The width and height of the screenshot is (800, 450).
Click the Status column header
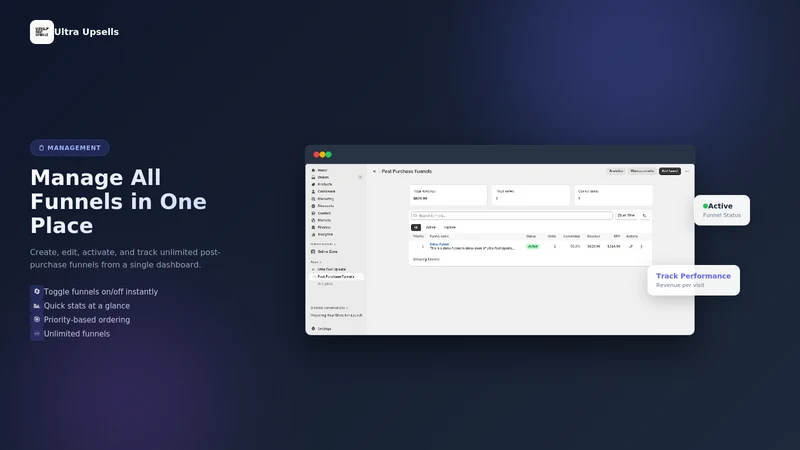click(531, 237)
